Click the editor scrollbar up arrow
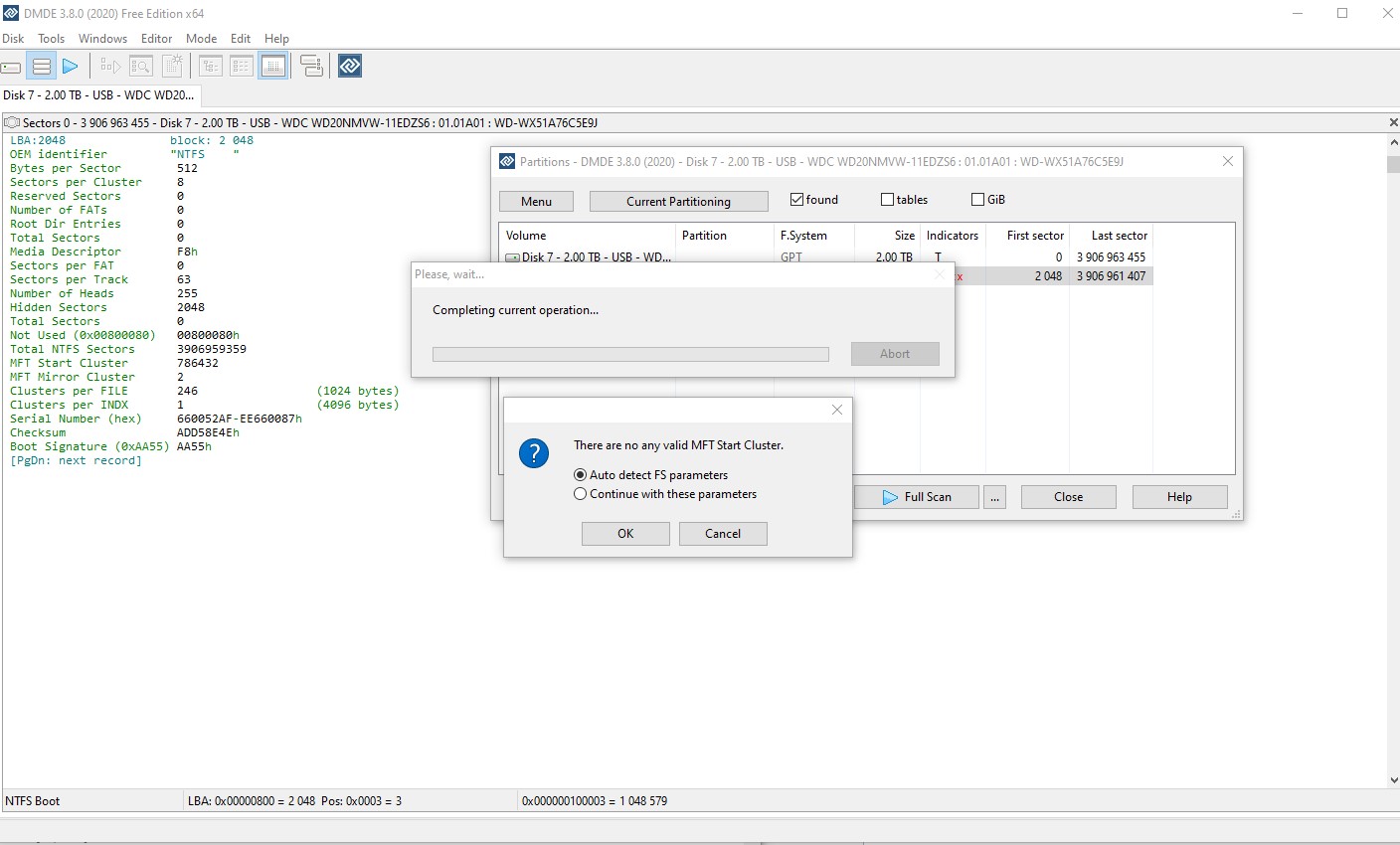The height and width of the screenshot is (845, 1400). [x=1393, y=142]
